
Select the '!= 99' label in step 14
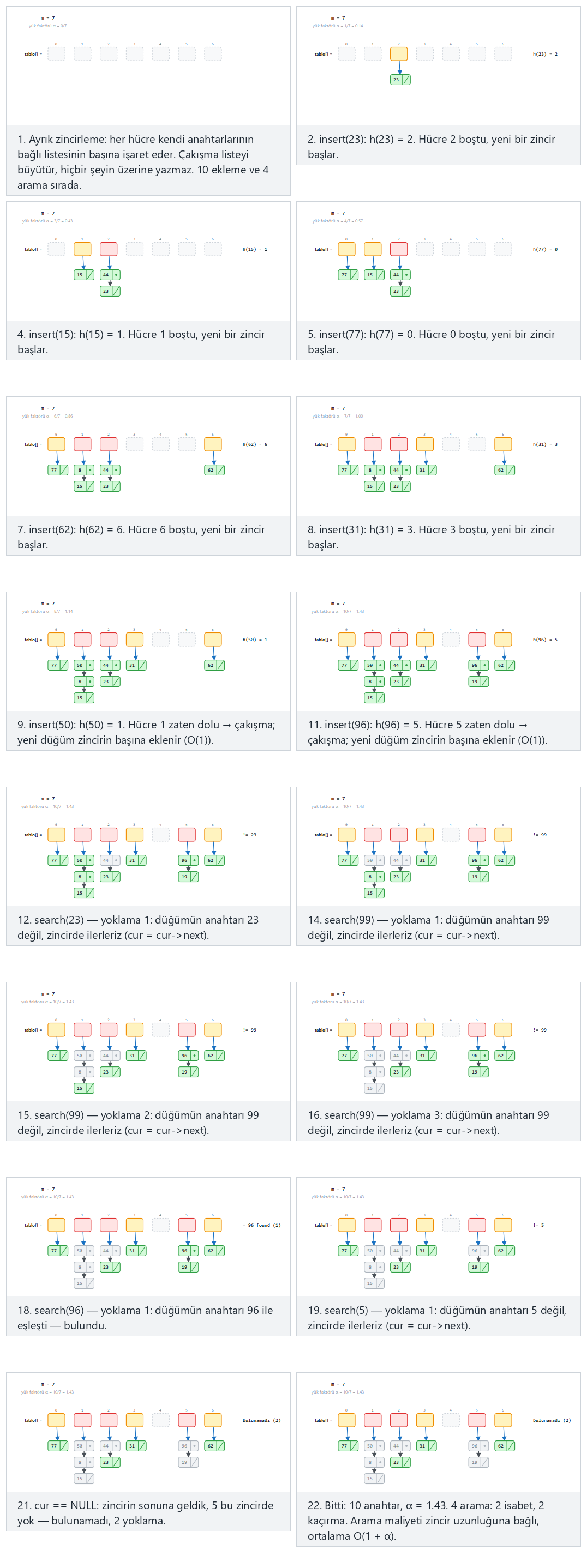click(540, 835)
